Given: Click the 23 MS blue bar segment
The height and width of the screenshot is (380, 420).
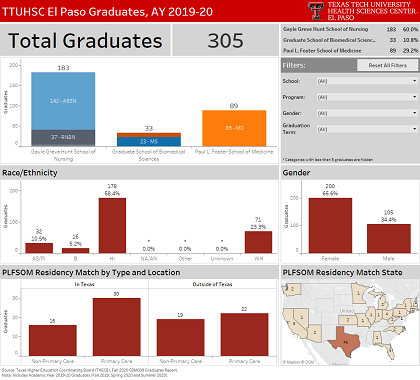Looking at the screenshot, I should [x=149, y=141].
